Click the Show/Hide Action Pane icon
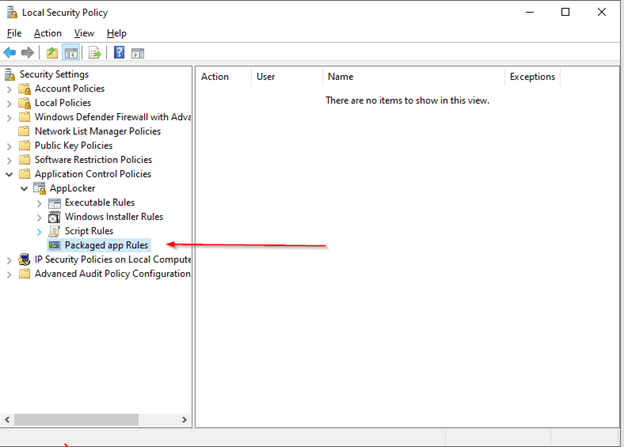Viewport: 624px width, 447px height. point(138,53)
